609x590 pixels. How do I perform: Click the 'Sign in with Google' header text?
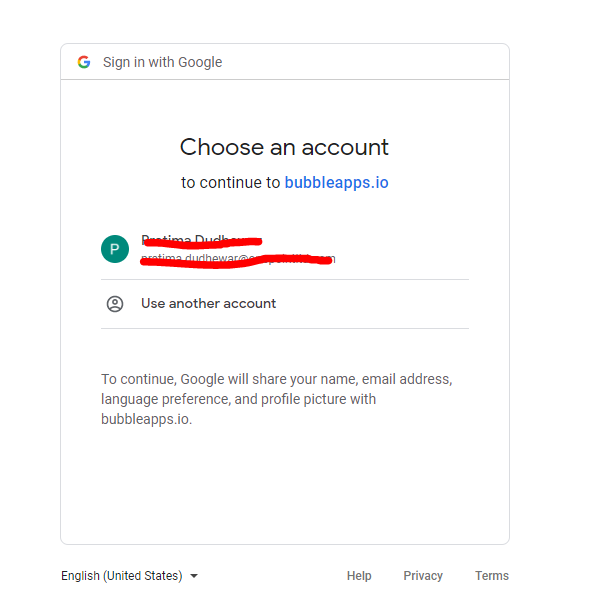click(162, 62)
